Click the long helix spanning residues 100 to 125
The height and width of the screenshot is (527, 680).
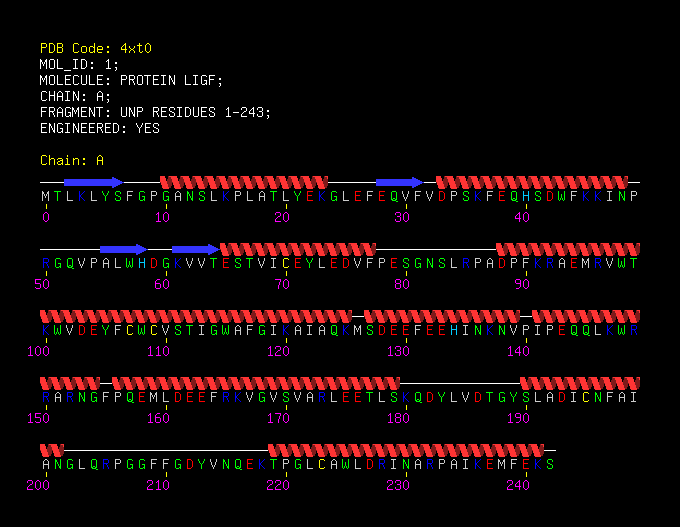(196, 316)
